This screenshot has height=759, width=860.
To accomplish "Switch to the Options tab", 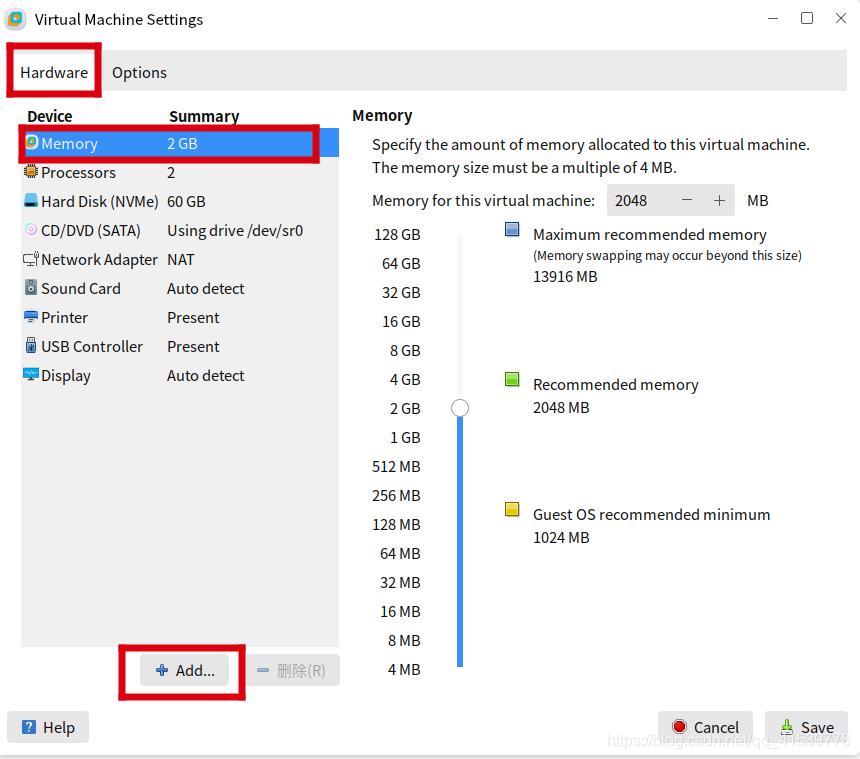I will pos(139,72).
